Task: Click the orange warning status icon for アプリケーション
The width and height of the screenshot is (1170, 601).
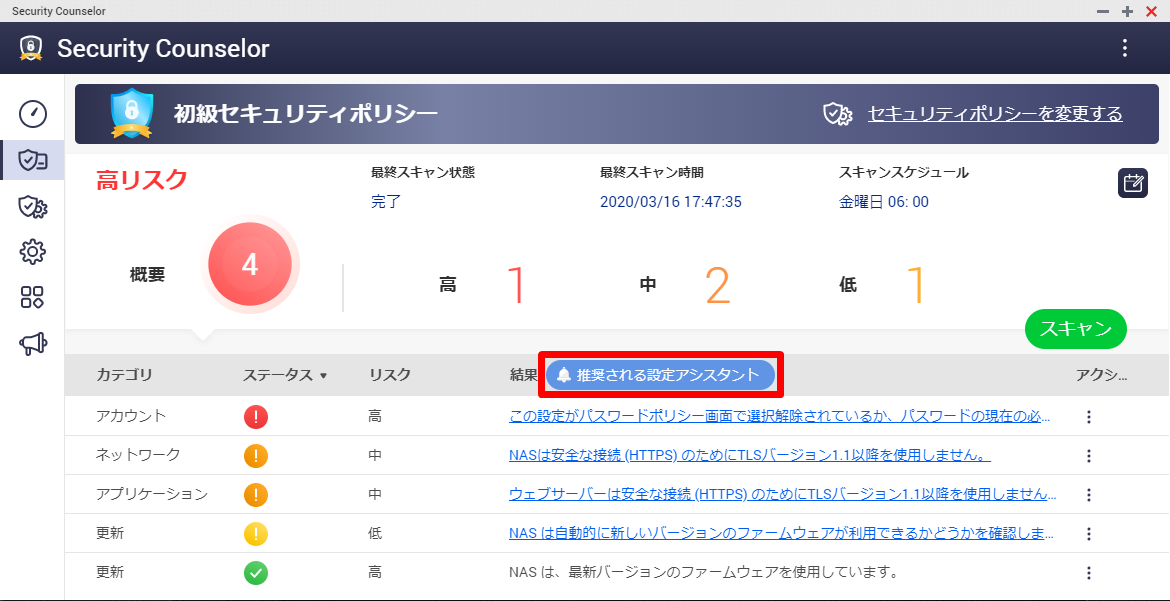Action: (x=255, y=494)
